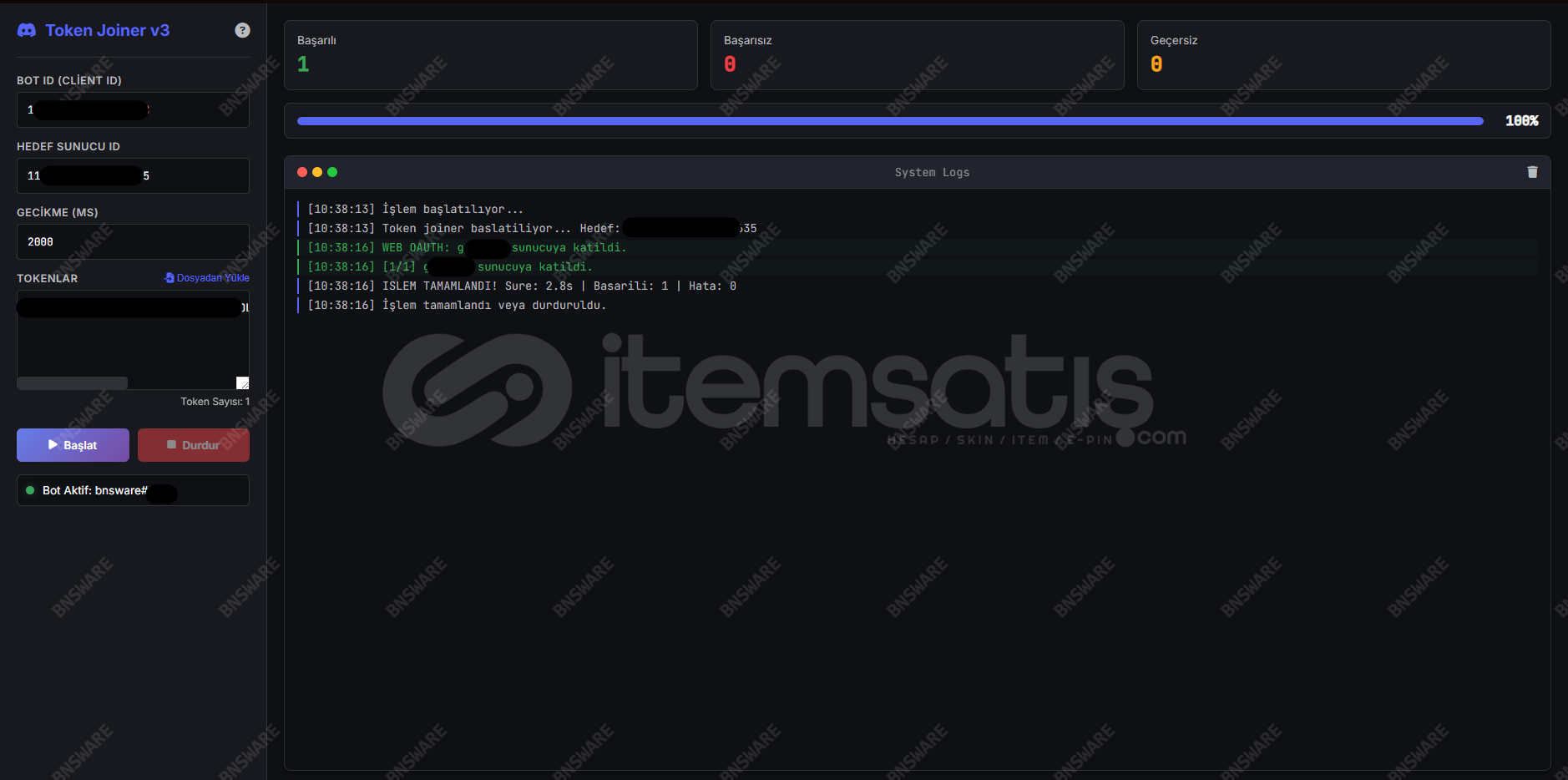1568x780 pixels.
Task: Click the WEB OAUTH log line
Action: click(917, 247)
